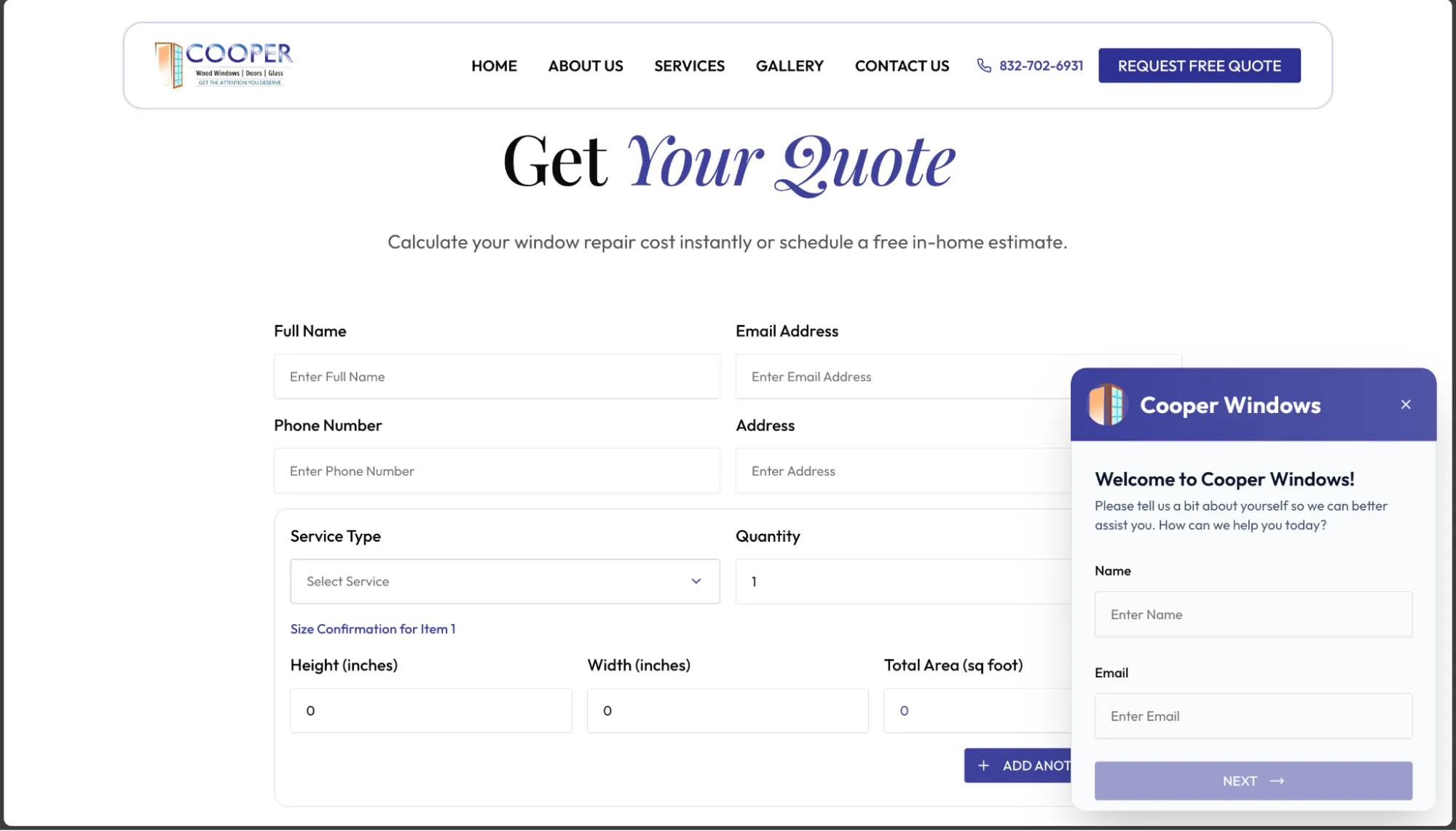This screenshot has width=1456, height=831.
Task: Click the plus icon on Add Another button
Action: pyautogui.click(x=984, y=765)
